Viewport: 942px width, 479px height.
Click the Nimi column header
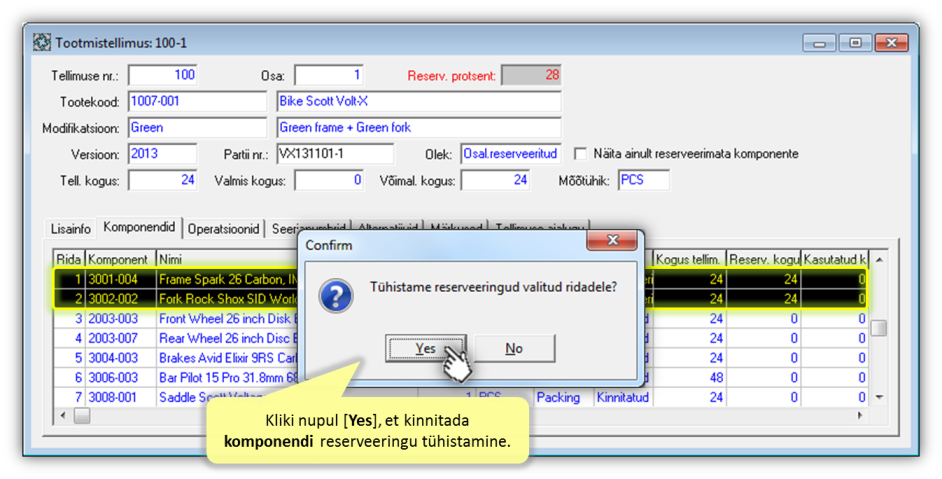pos(227,260)
